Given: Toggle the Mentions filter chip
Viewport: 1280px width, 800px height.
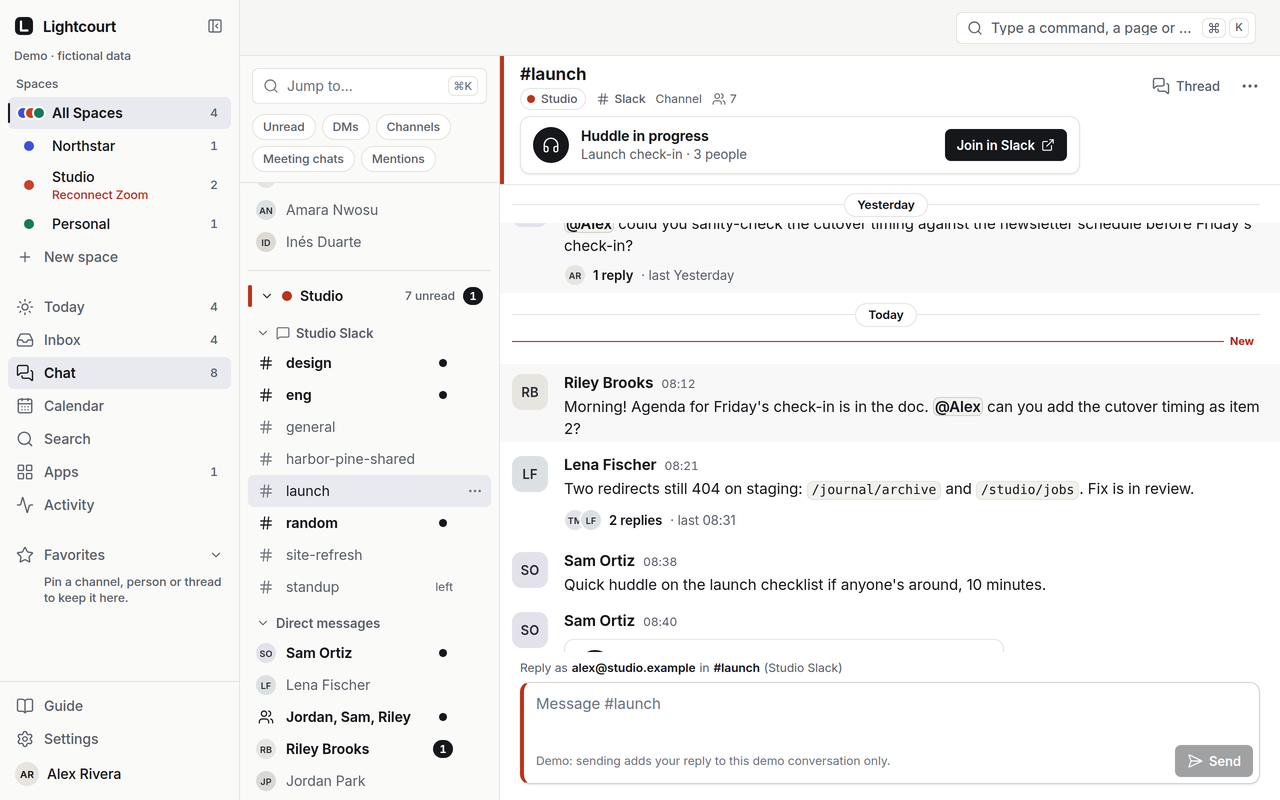Looking at the screenshot, I should [x=398, y=159].
